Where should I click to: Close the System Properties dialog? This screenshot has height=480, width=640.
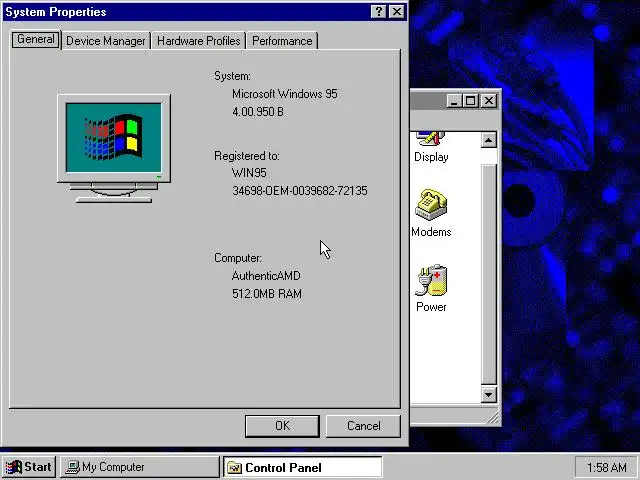click(397, 11)
